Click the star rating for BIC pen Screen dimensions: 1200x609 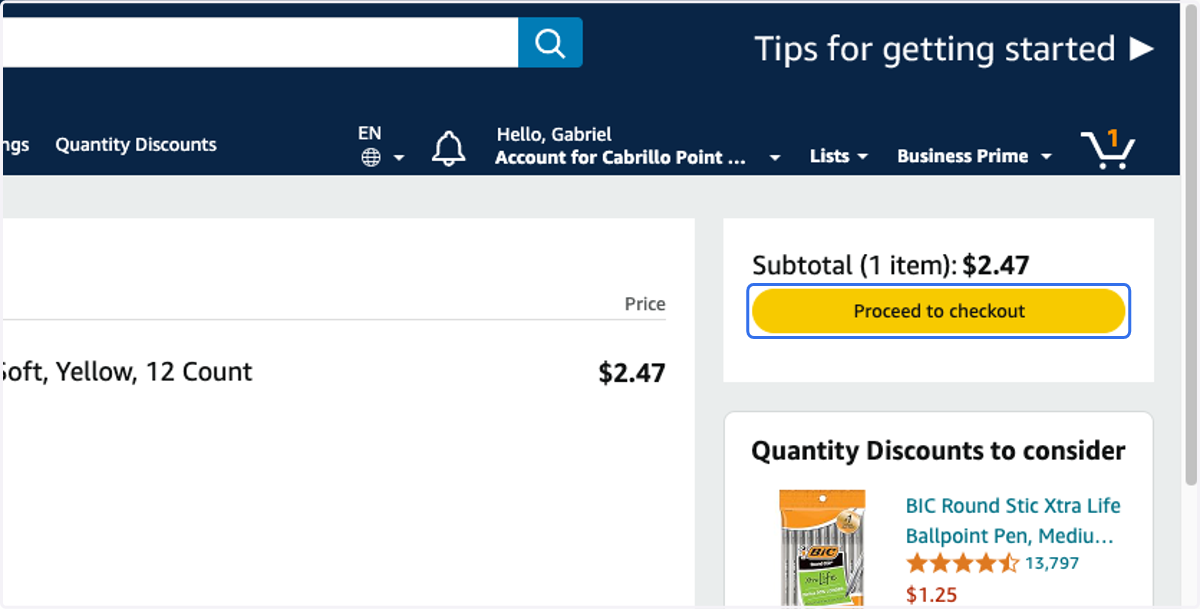961,563
